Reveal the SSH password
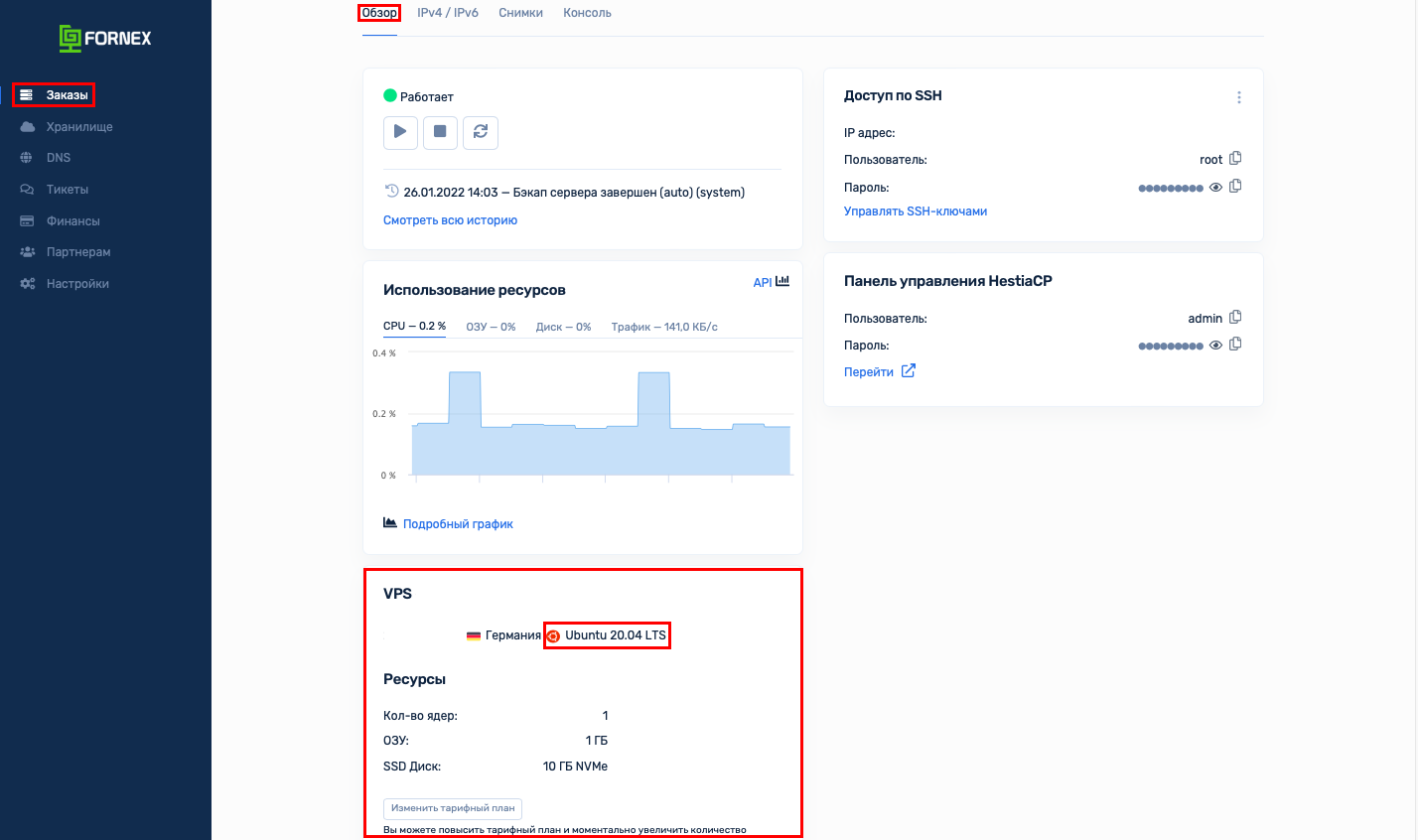 tap(1215, 187)
